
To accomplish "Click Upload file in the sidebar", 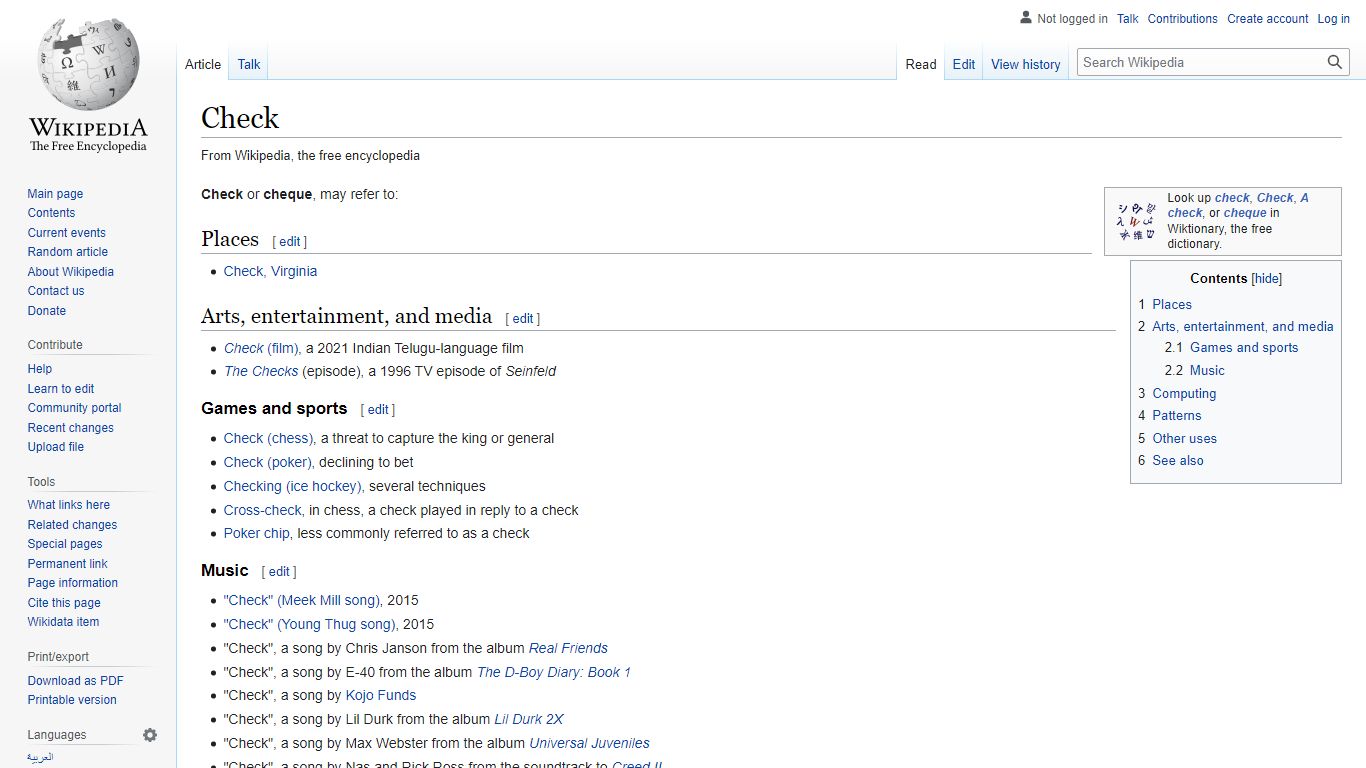I will tap(56, 447).
